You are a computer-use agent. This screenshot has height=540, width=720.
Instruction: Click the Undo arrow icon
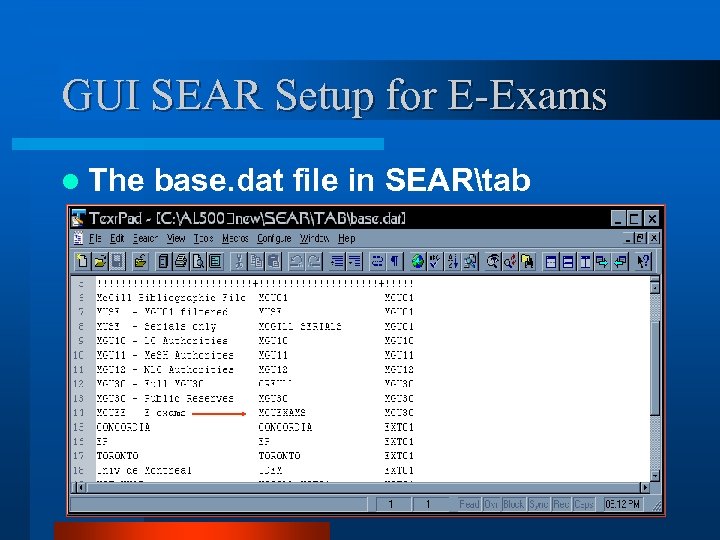pyautogui.click(x=297, y=262)
